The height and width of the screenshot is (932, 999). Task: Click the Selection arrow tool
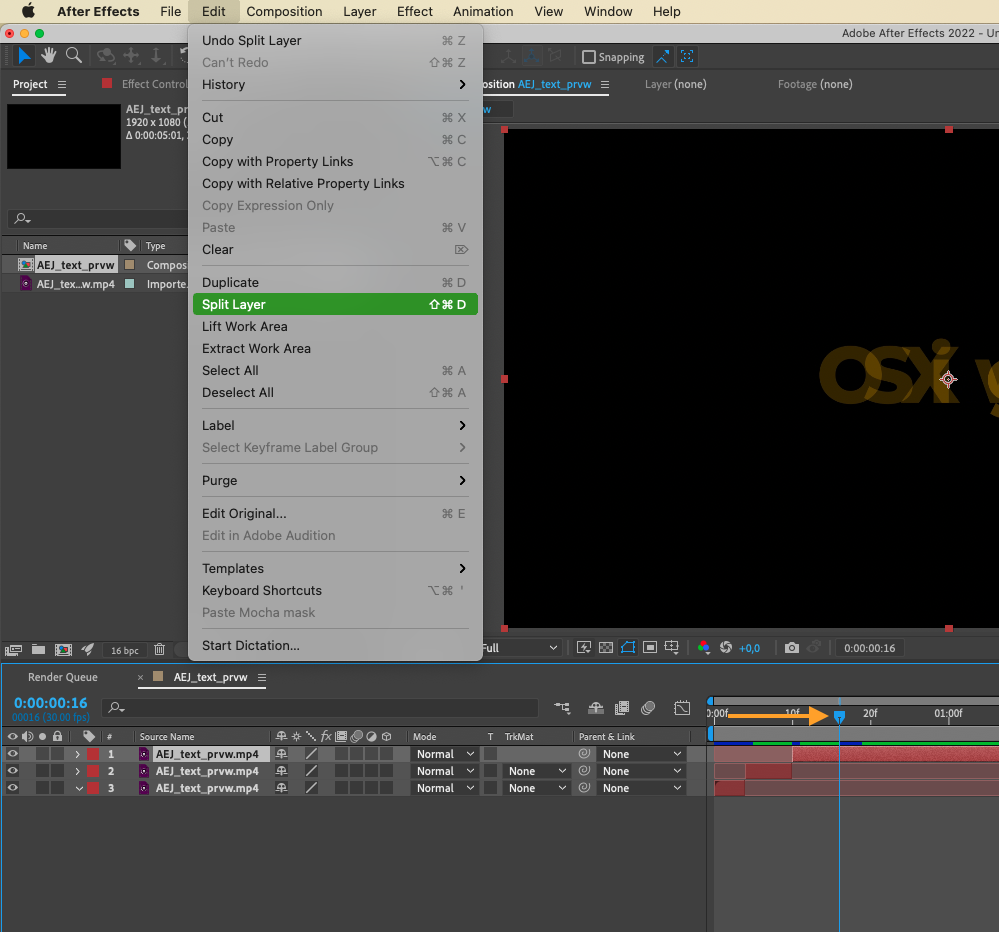[24, 56]
